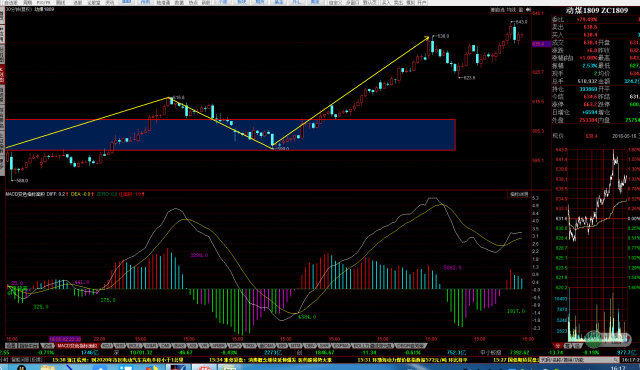Switch to the KDJ indicator tab
The image size is (640, 370).
[x=107, y=346]
